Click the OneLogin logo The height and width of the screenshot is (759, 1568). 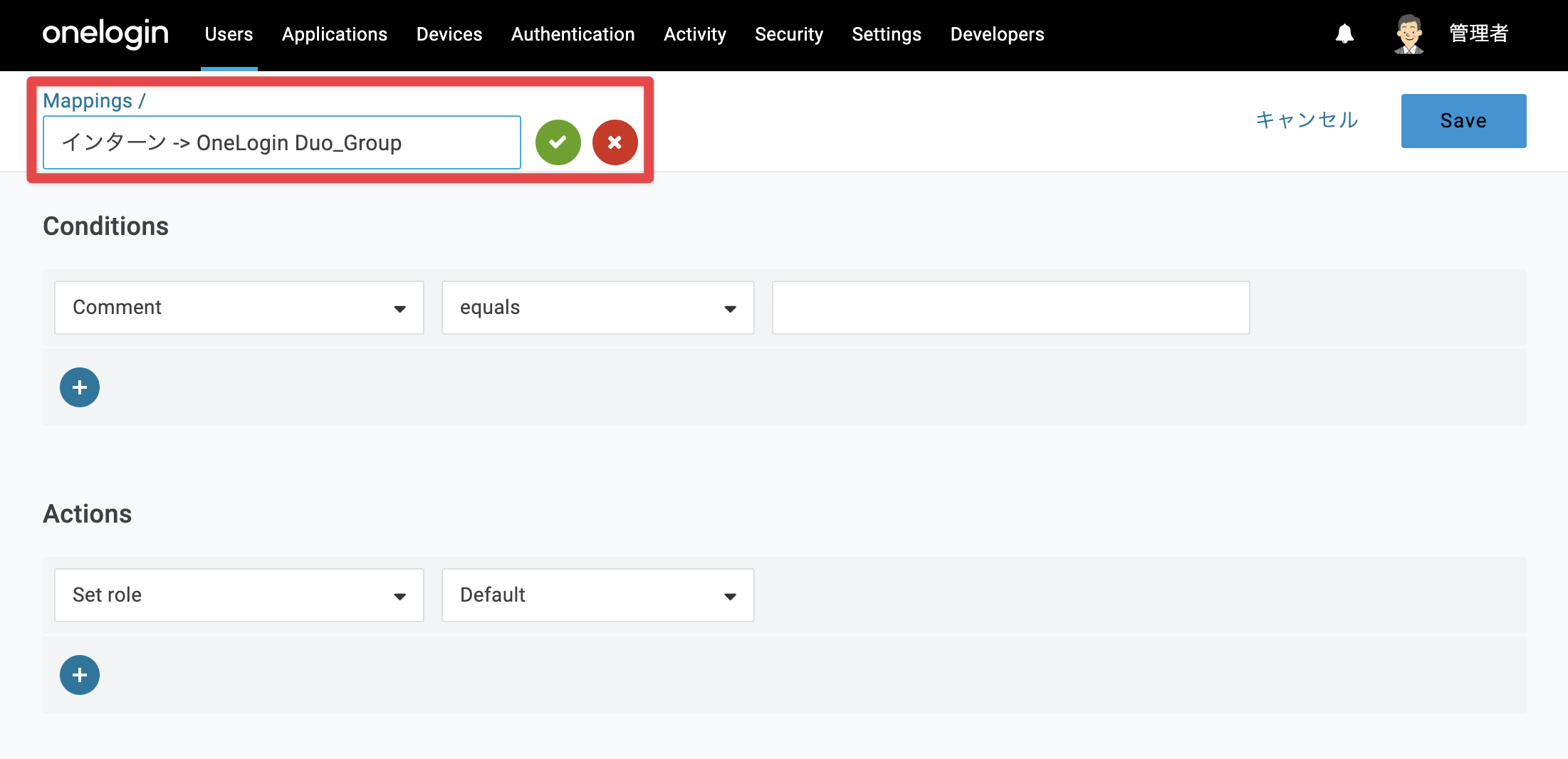[105, 34]
